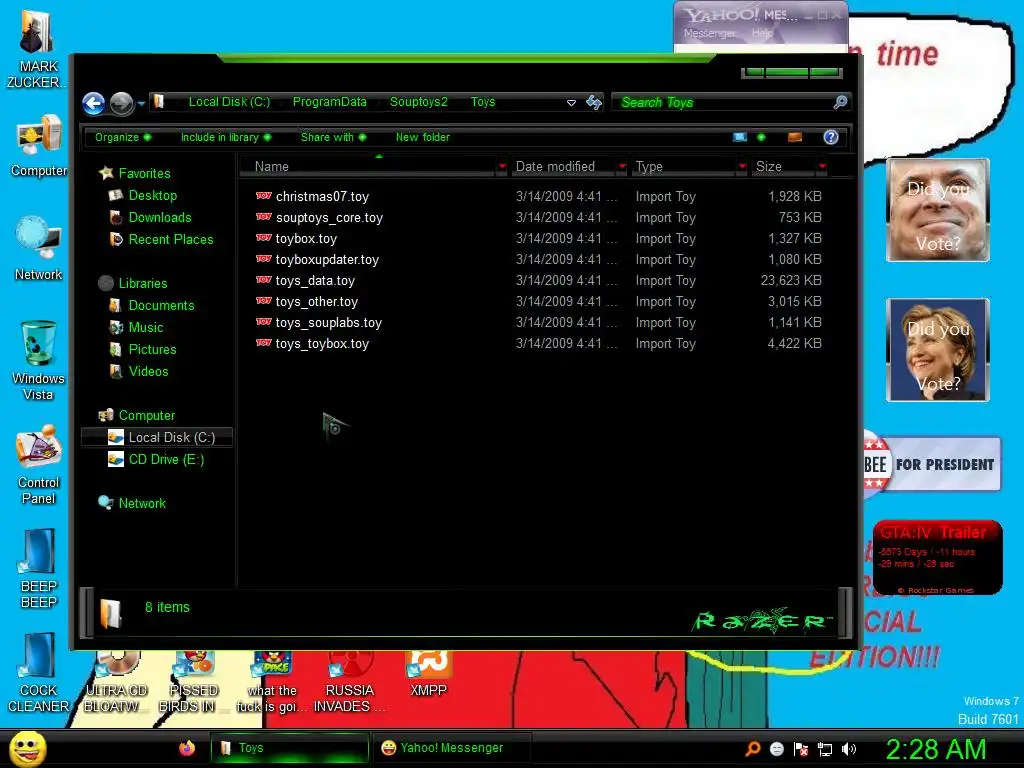Click Souptoys2 in the address breadcrumb
The image size is (1024, 768).
(419, 102)
